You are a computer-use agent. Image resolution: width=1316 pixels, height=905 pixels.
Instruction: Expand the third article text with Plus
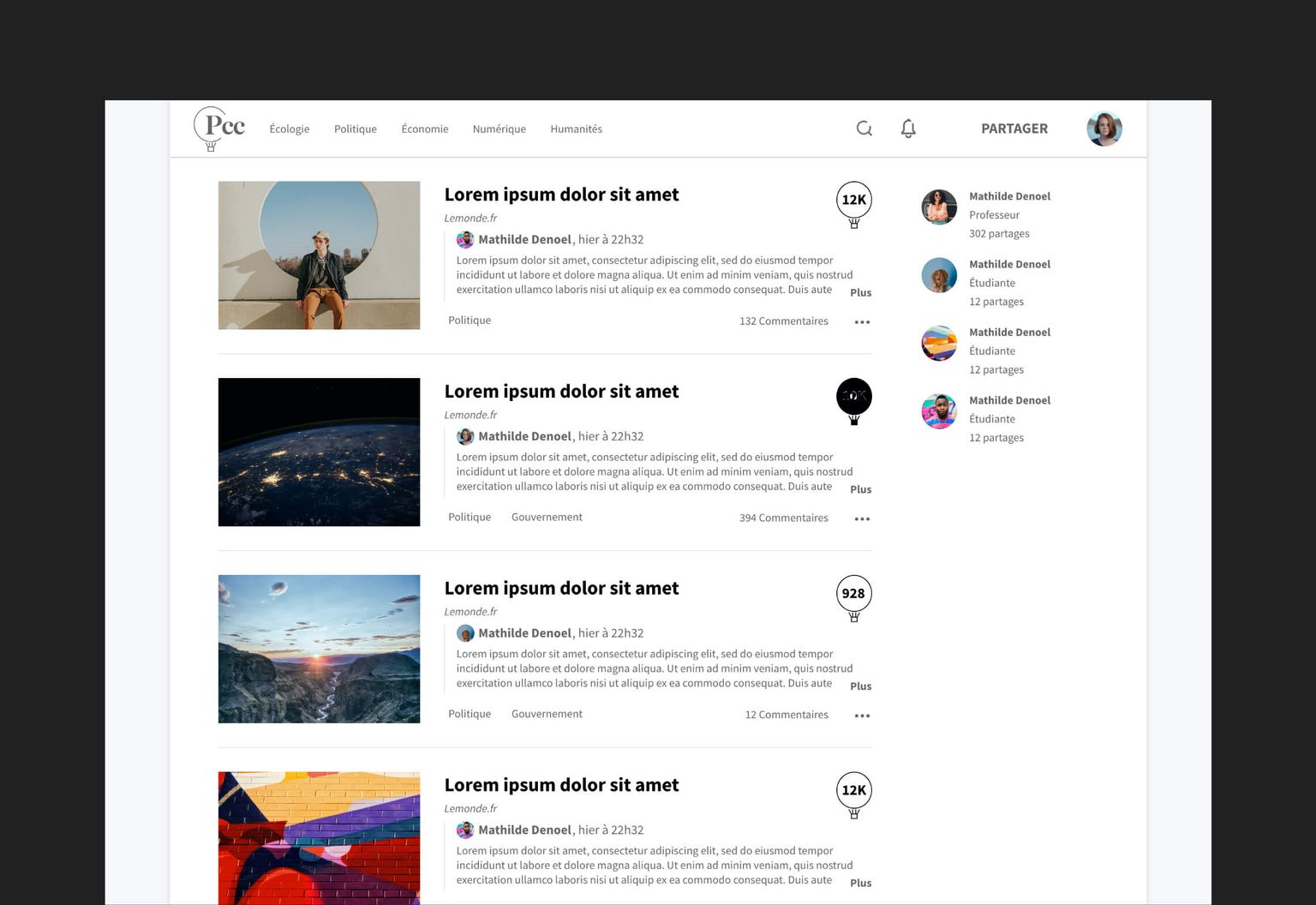coord(860,686)
